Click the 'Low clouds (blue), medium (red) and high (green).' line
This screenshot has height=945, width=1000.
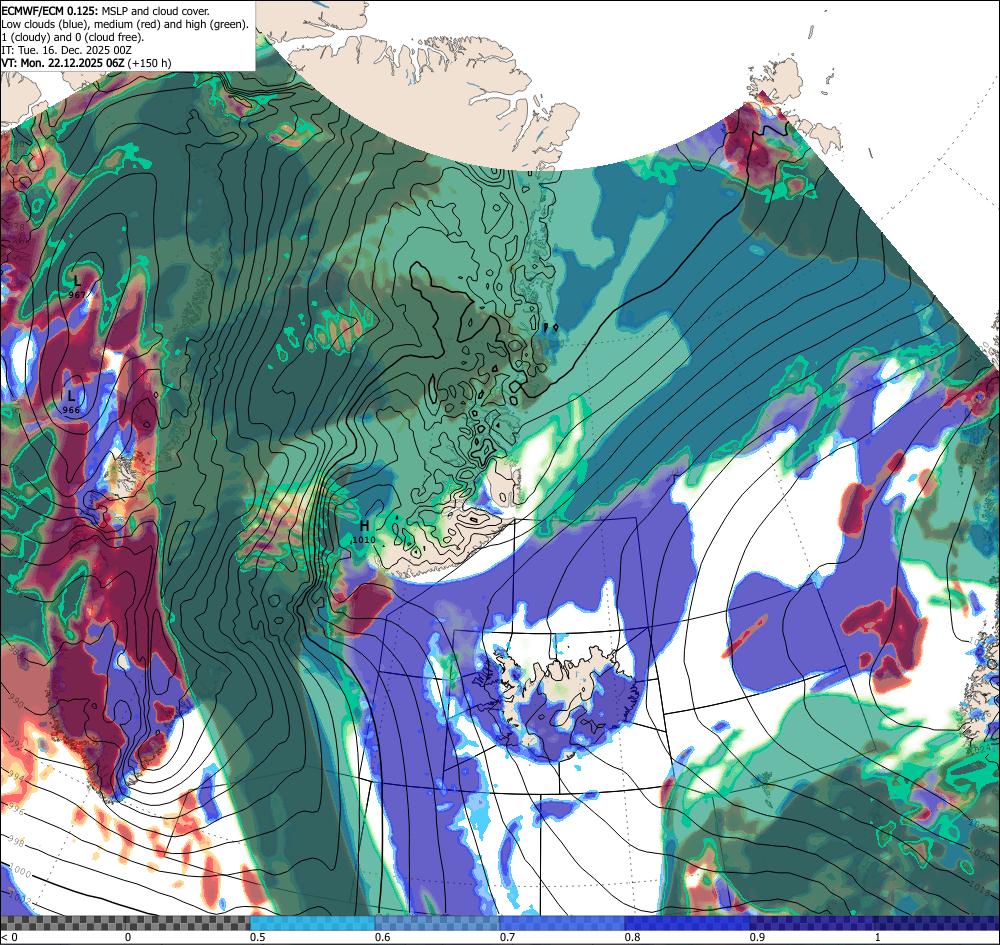[x=125, y=24]
